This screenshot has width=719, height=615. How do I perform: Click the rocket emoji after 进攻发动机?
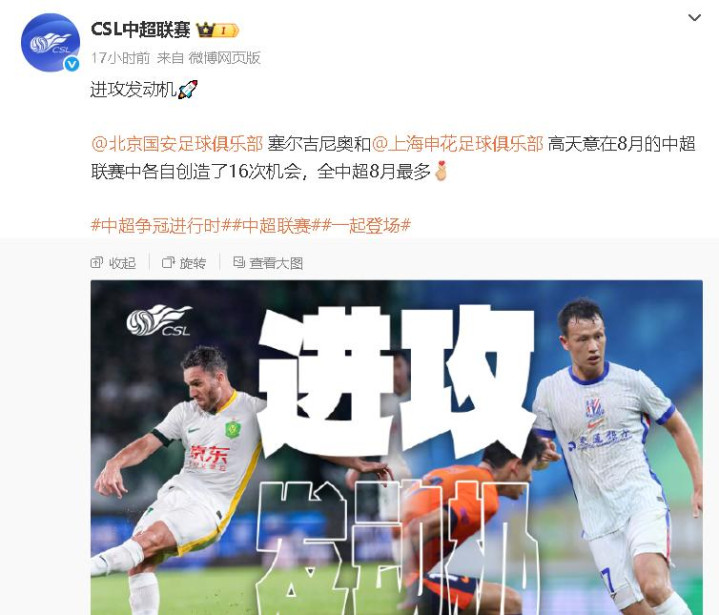point(188,89)
